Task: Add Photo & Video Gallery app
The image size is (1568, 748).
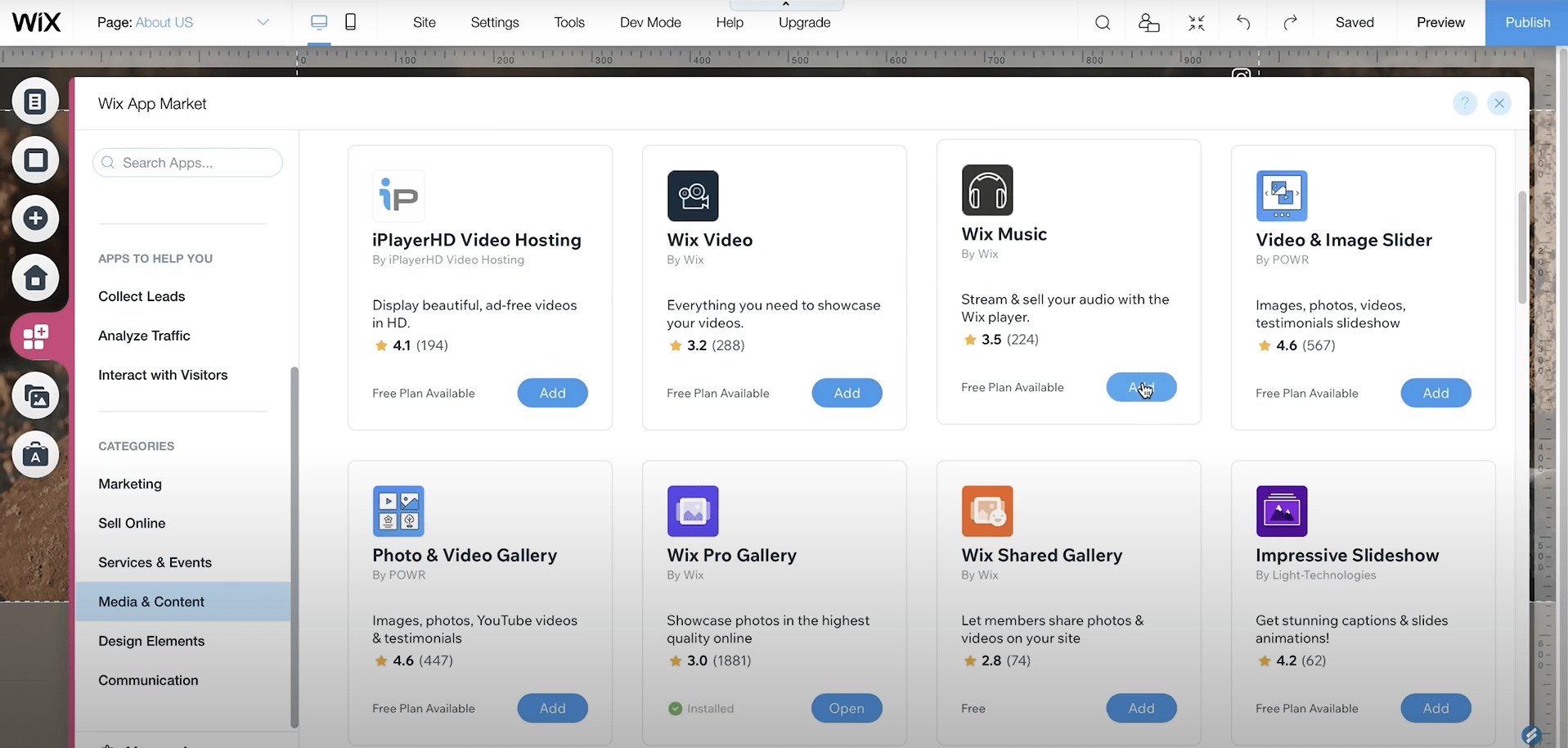Action: tap(552, 708)
